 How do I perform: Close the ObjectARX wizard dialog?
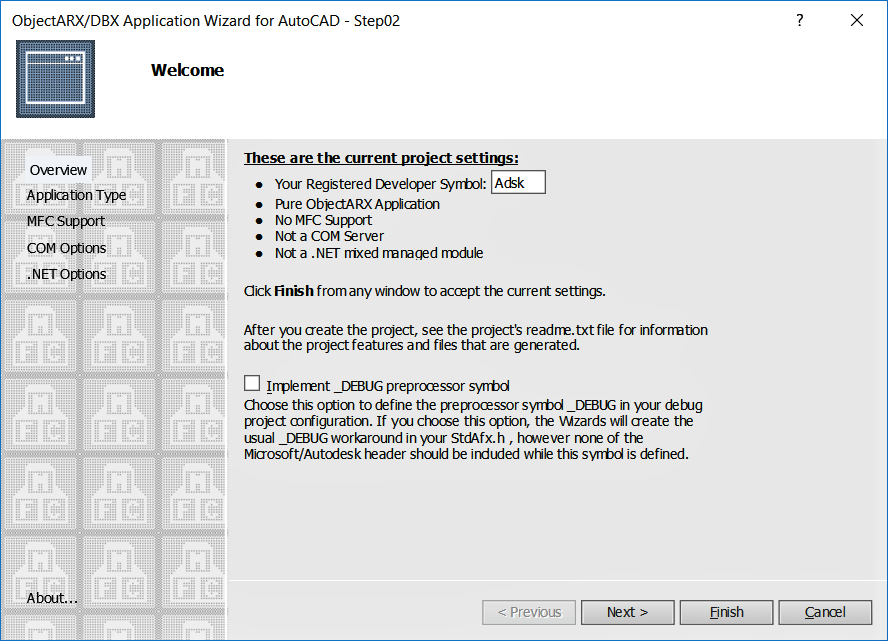point(857,20)
